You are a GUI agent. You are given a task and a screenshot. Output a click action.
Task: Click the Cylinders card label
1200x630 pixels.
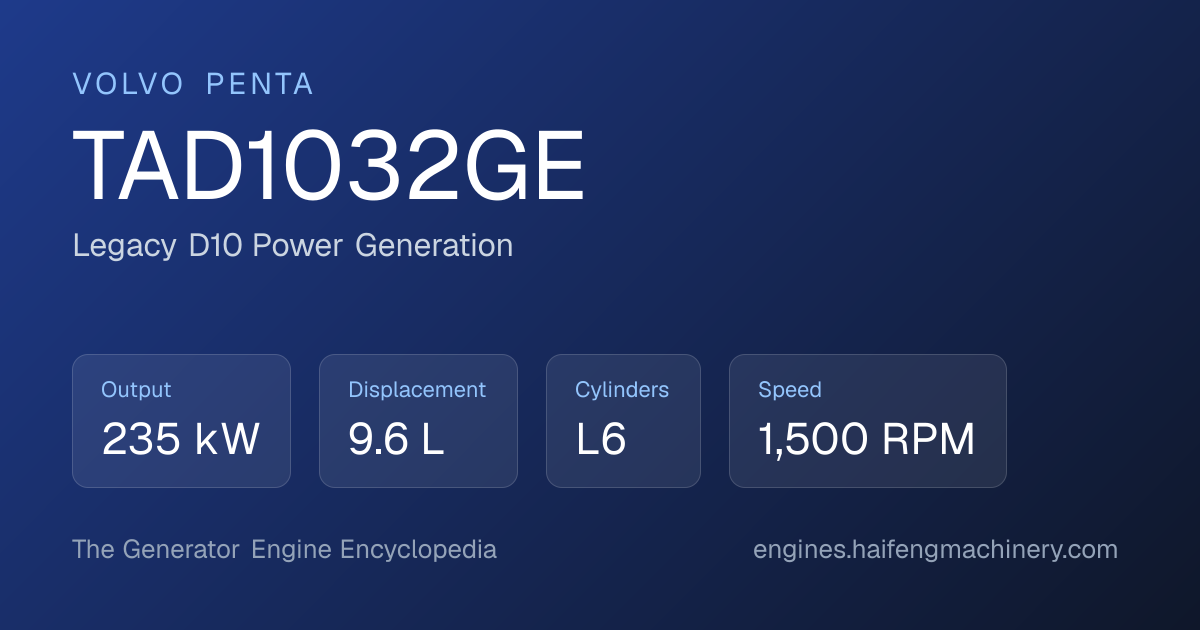622,390
